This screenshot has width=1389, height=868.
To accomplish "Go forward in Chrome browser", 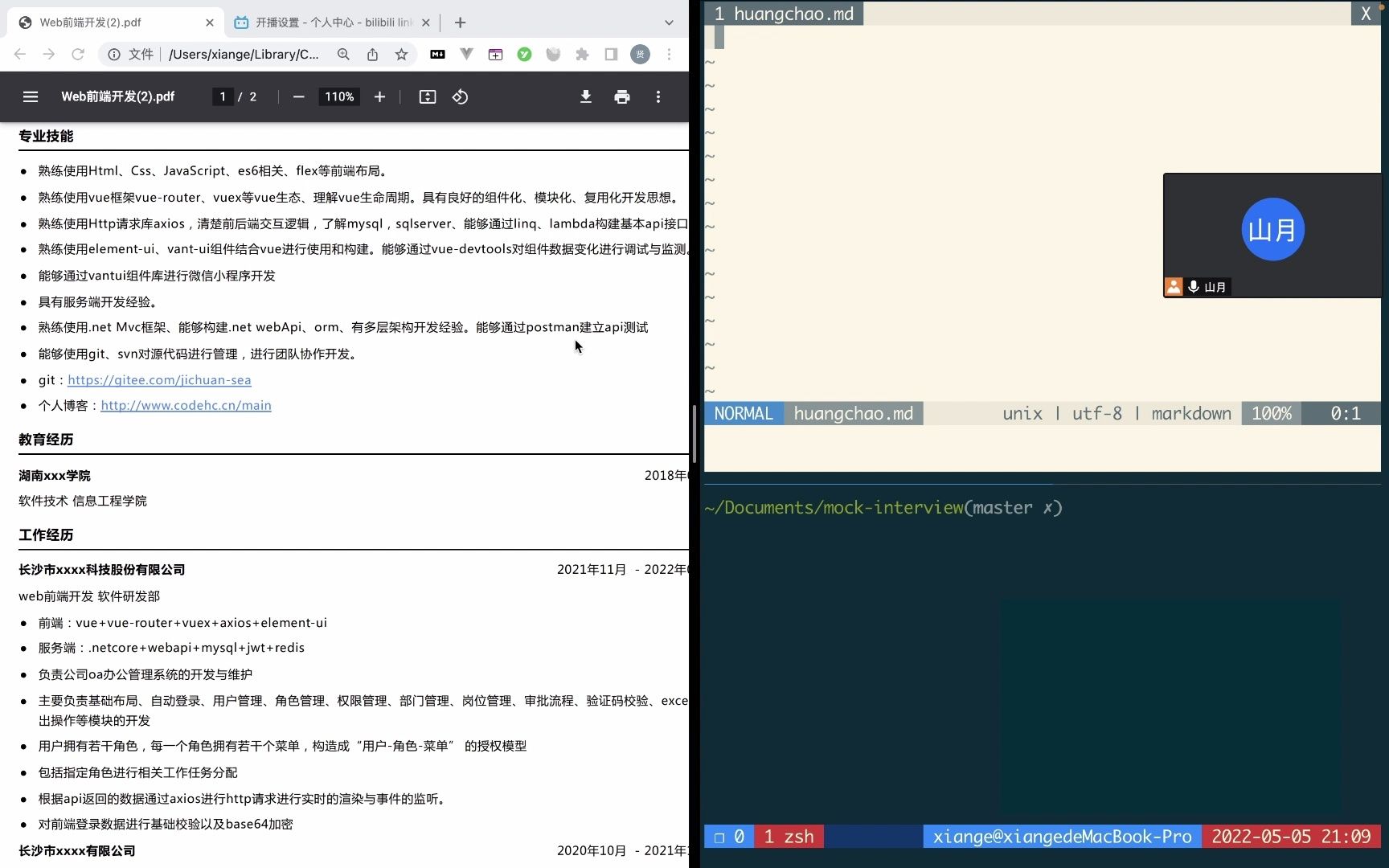I will click(49, 54).
